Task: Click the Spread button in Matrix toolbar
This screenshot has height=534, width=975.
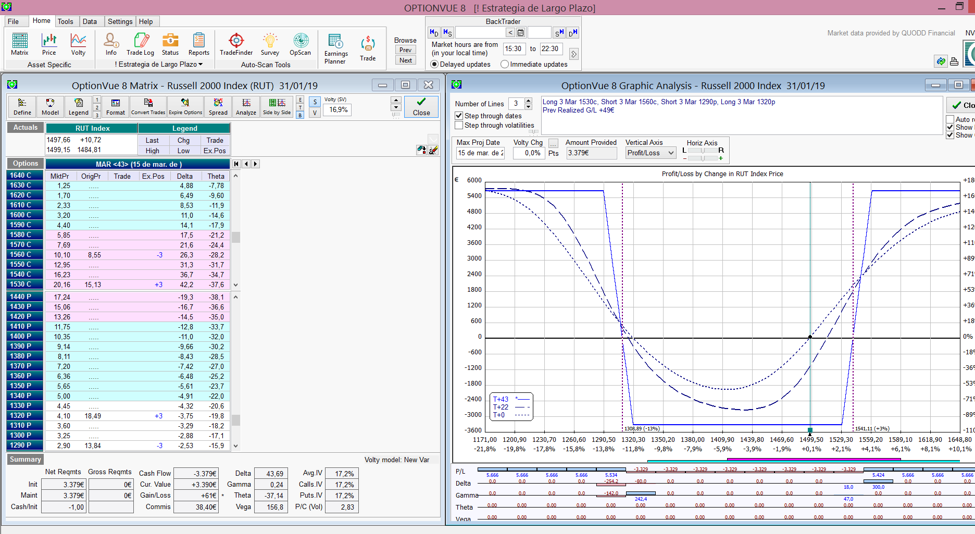Action: pos(218,106)
